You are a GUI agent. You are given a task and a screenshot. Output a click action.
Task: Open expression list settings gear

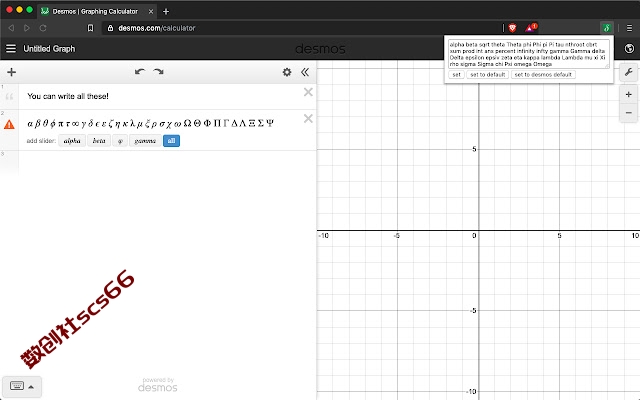[287, 72]
